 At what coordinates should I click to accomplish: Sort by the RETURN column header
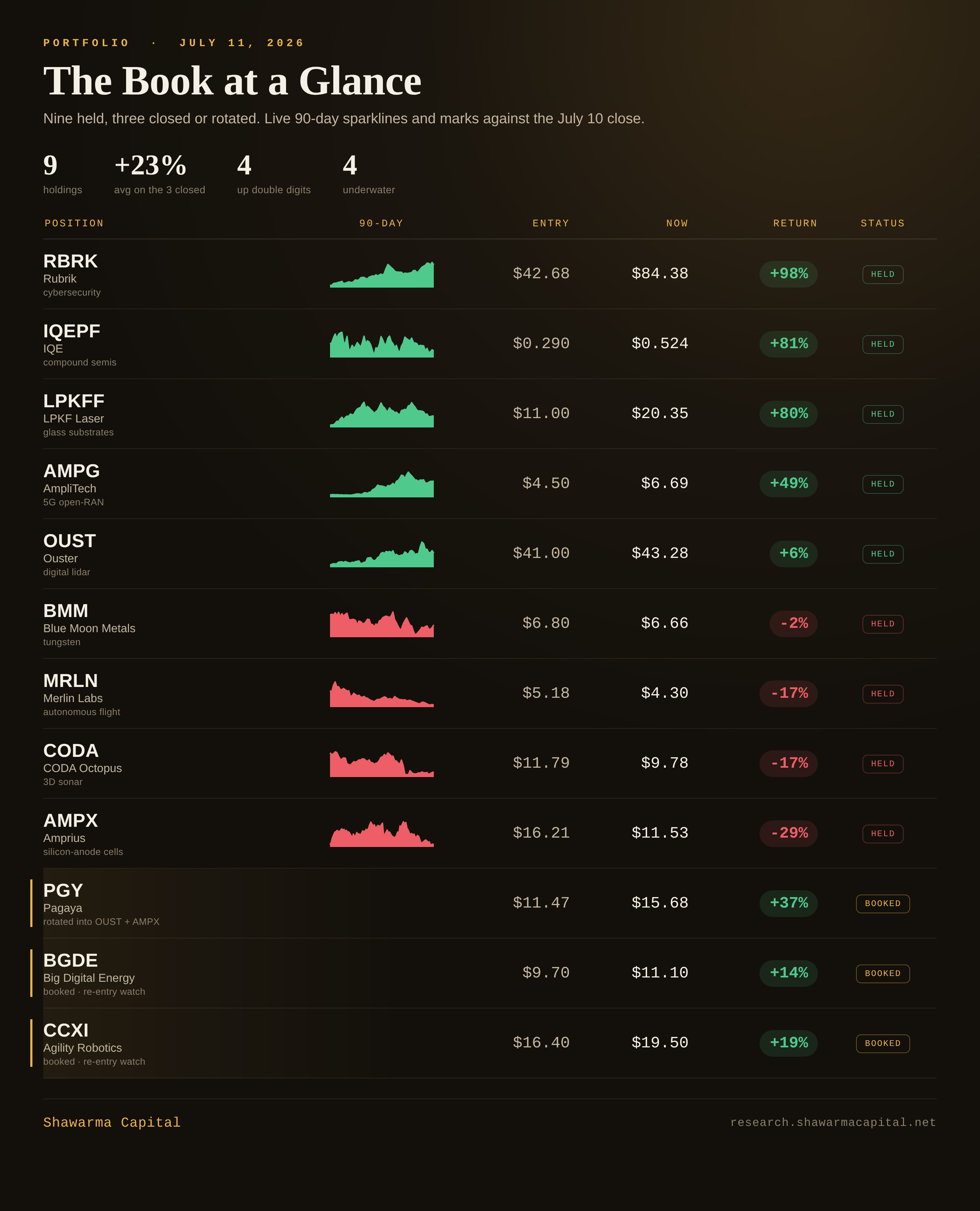click(796, 223)
